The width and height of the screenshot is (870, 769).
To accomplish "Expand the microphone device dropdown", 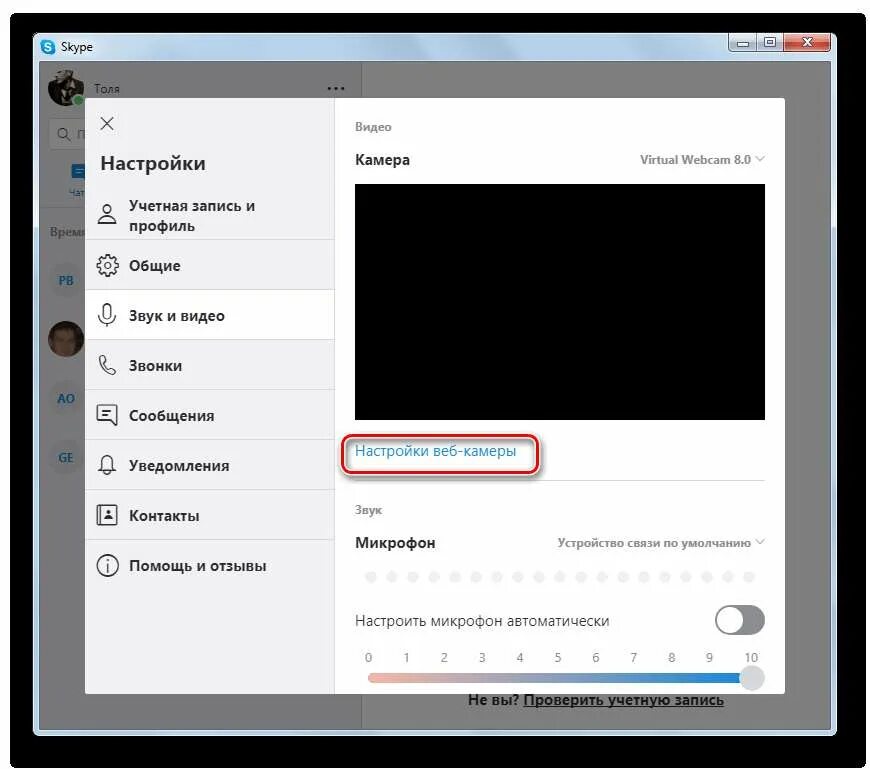I will click(661, 543).
